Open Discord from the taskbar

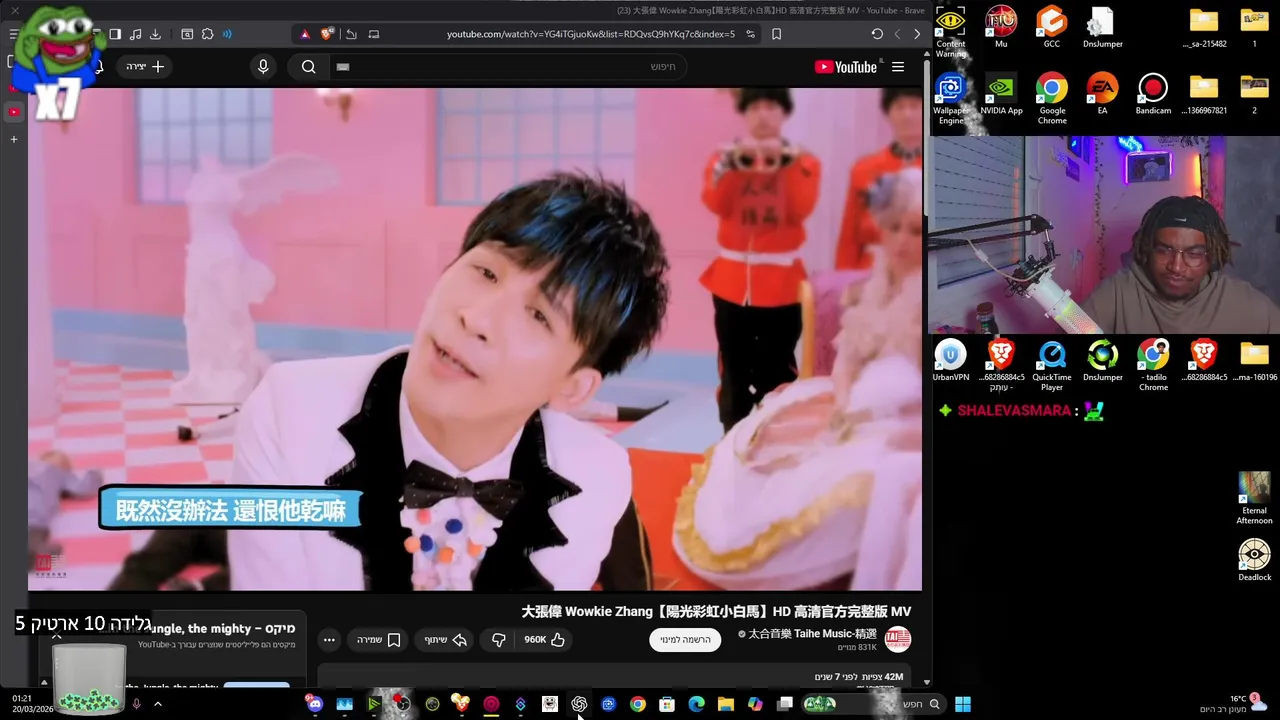[315, 704]
